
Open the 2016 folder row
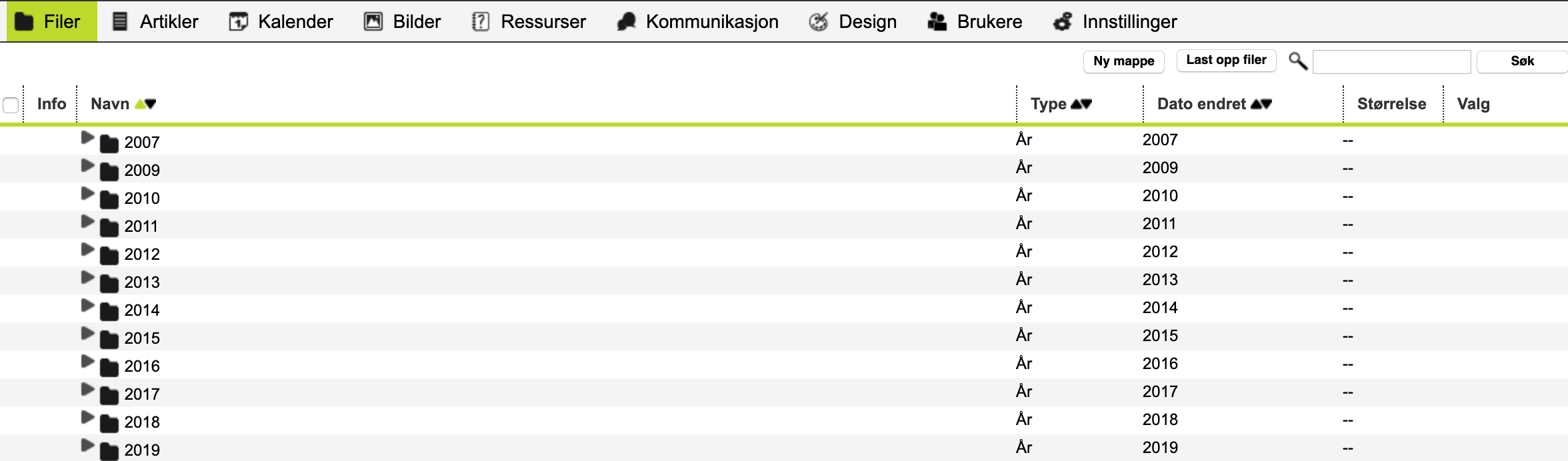pos(784,364)
